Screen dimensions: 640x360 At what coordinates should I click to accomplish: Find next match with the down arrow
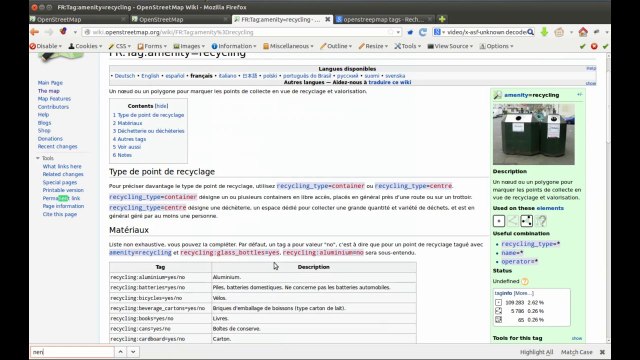pos(133,352)
